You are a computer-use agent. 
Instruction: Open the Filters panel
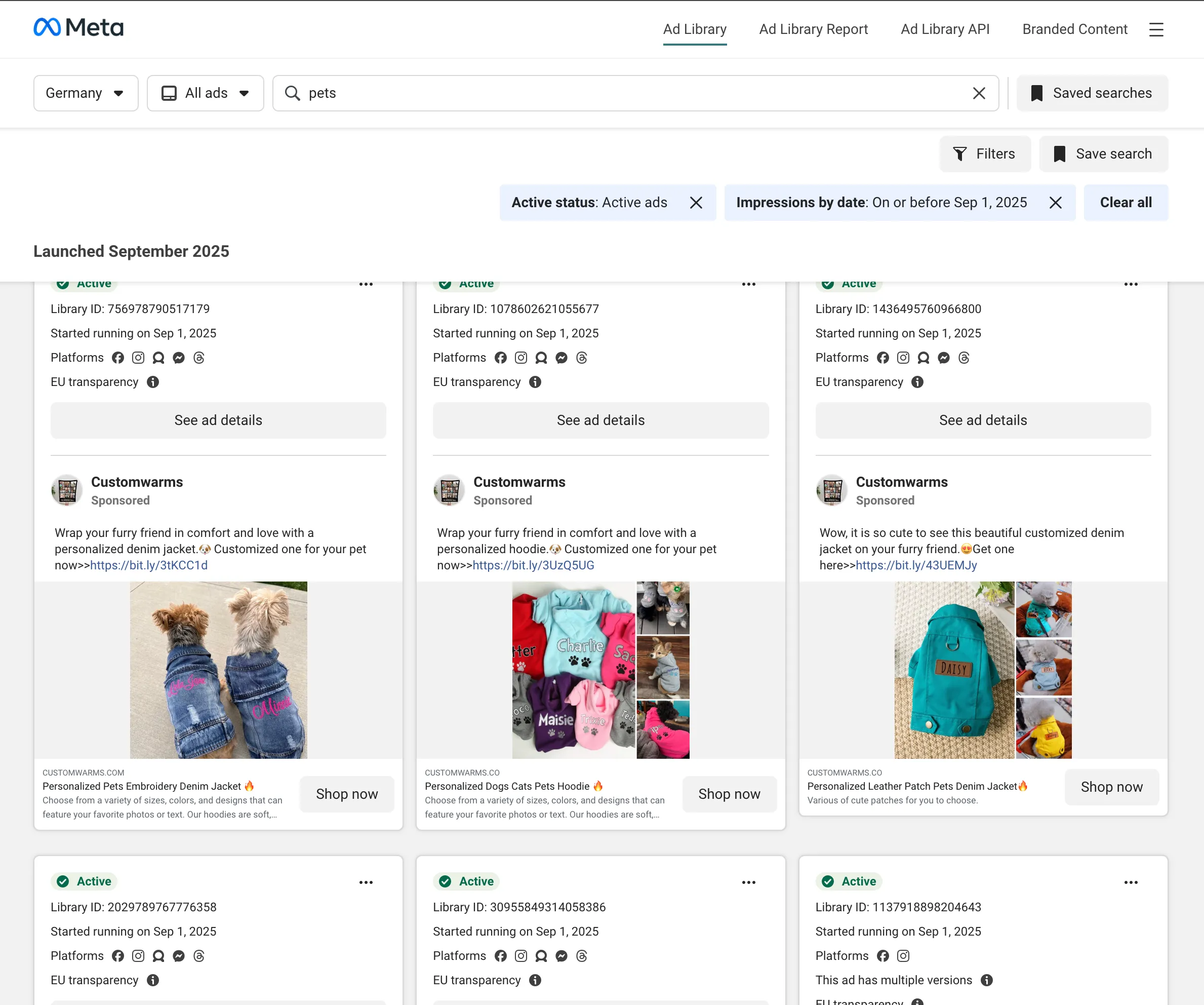984,153
